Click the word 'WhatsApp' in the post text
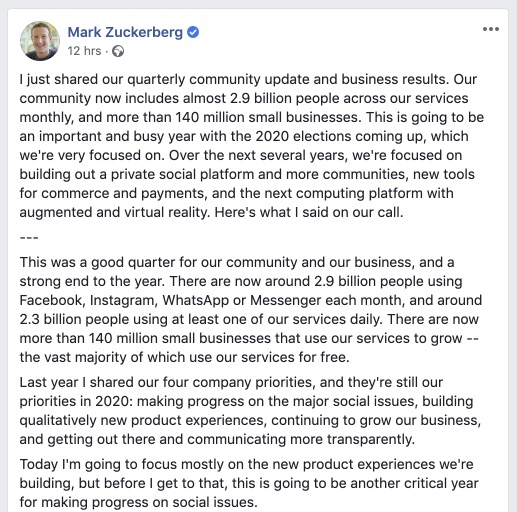 coord(196,300)
